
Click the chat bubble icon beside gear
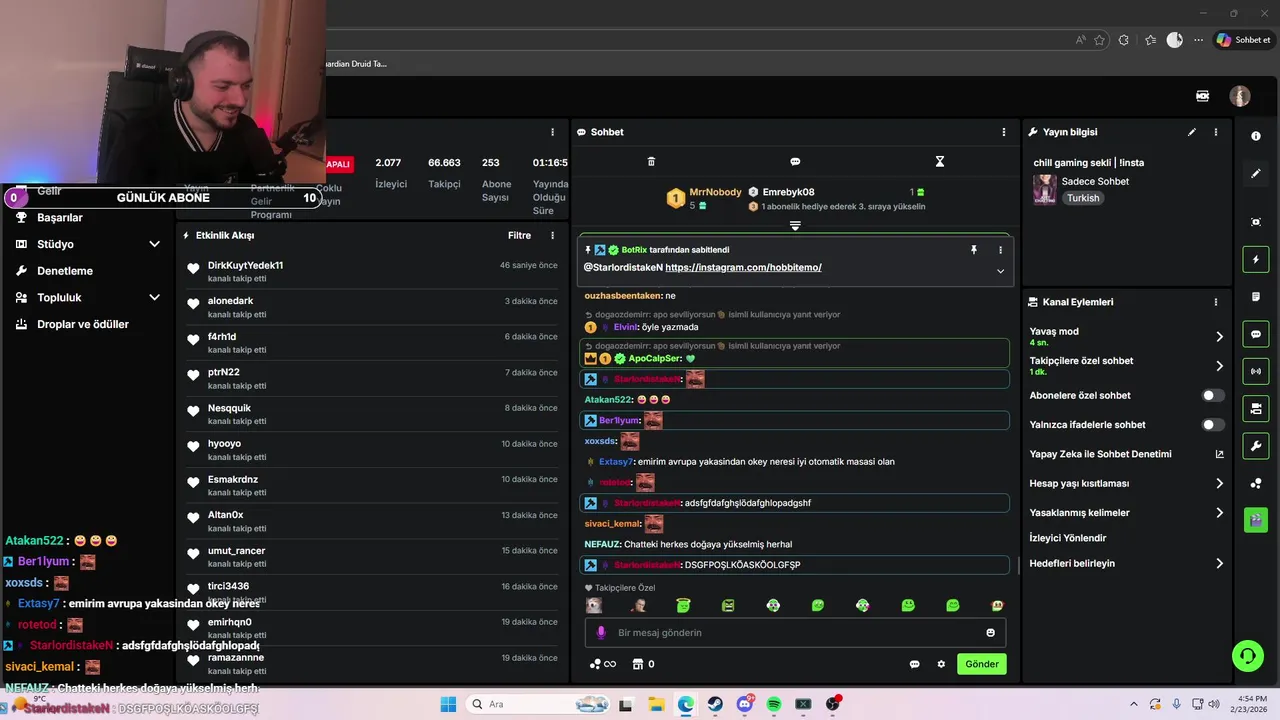914,664
